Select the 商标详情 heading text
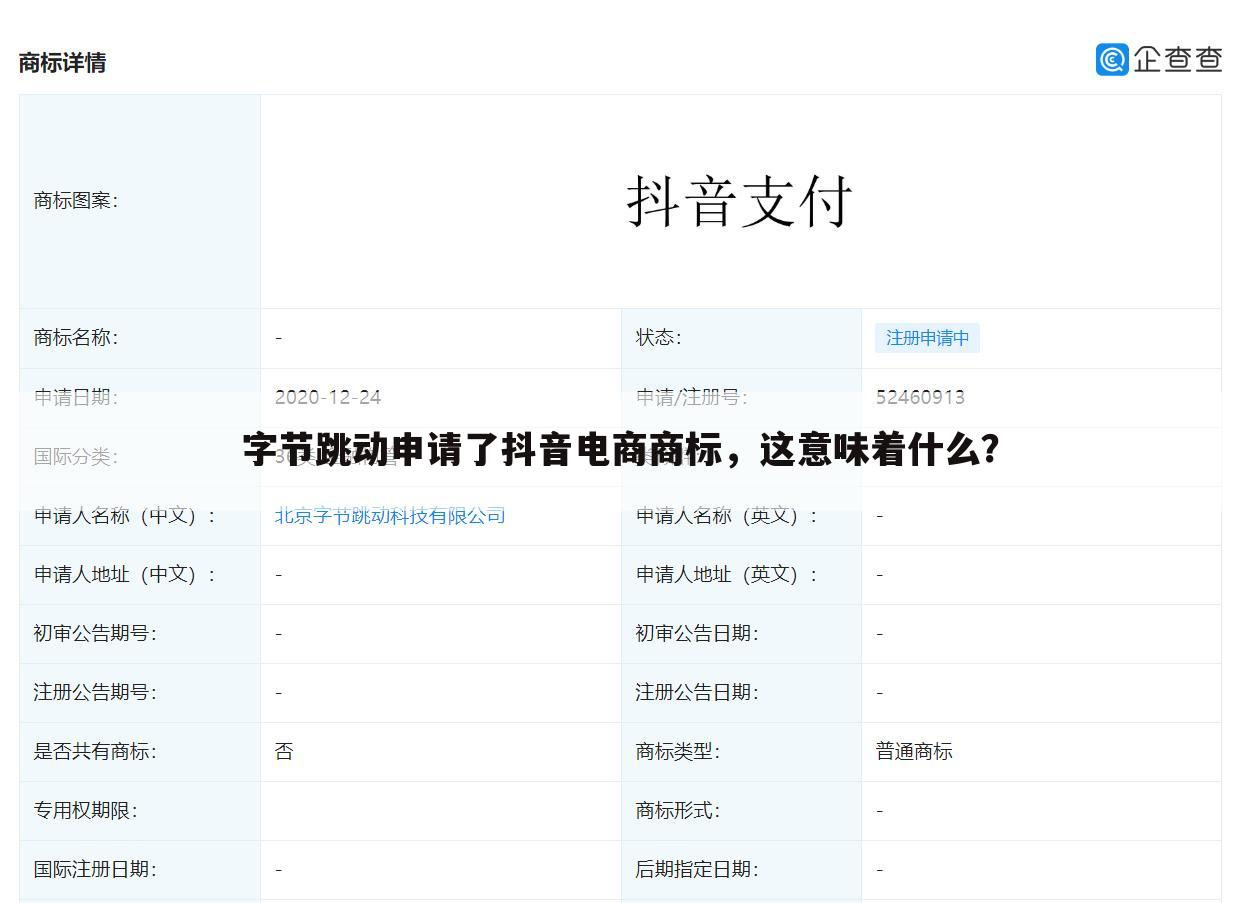Screen dimensions: 1238x903 62,62
